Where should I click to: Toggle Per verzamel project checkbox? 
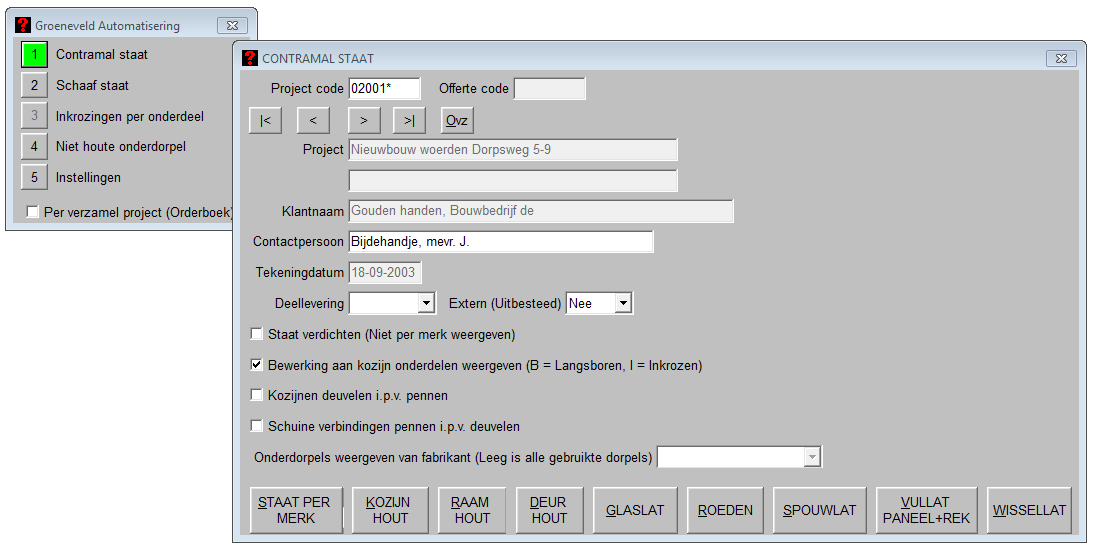pos(33,212)
